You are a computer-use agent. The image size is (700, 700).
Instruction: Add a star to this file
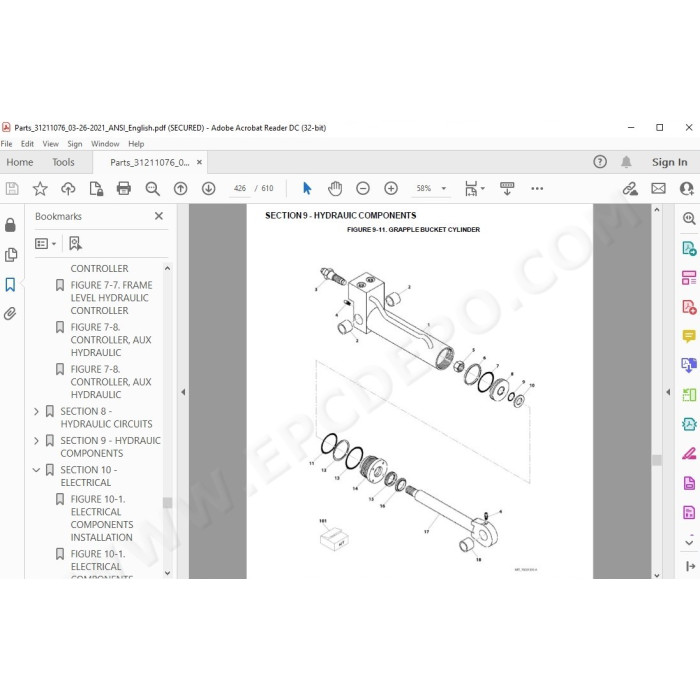coord(40,188)
